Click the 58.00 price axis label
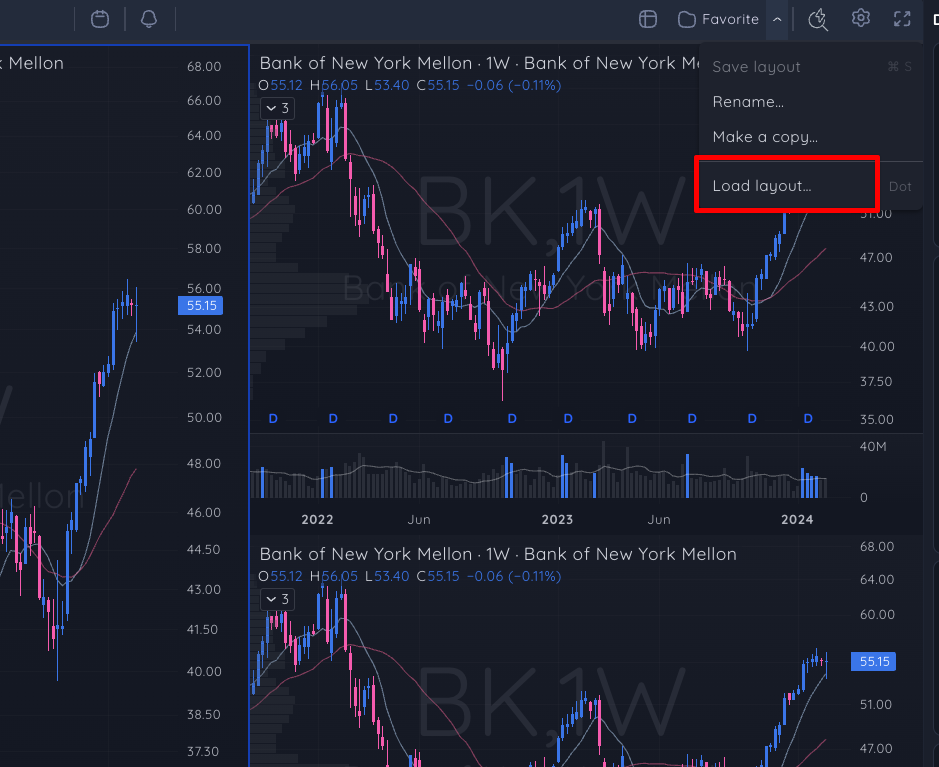 point(204,248)
